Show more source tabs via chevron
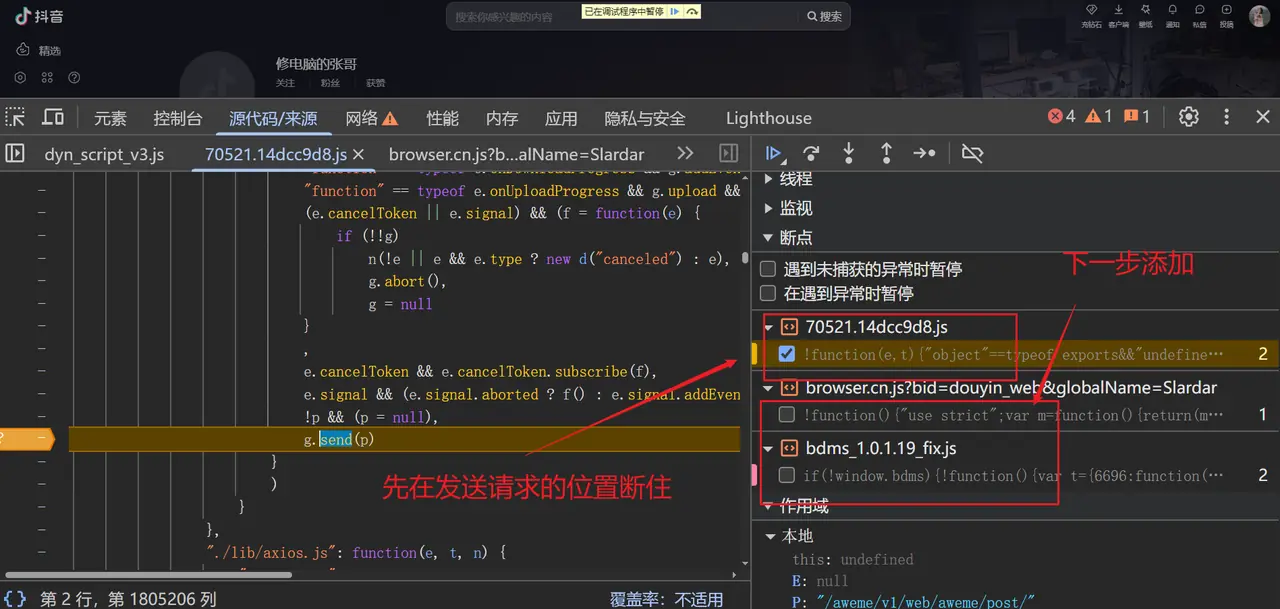 coord(685,154)
